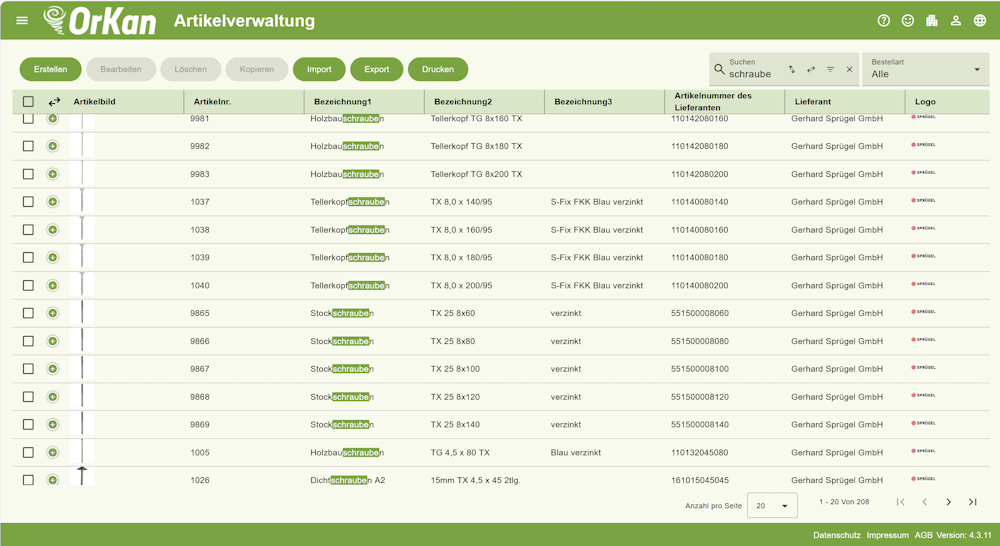
Task: Open the search filter icon
Action: 830,70
